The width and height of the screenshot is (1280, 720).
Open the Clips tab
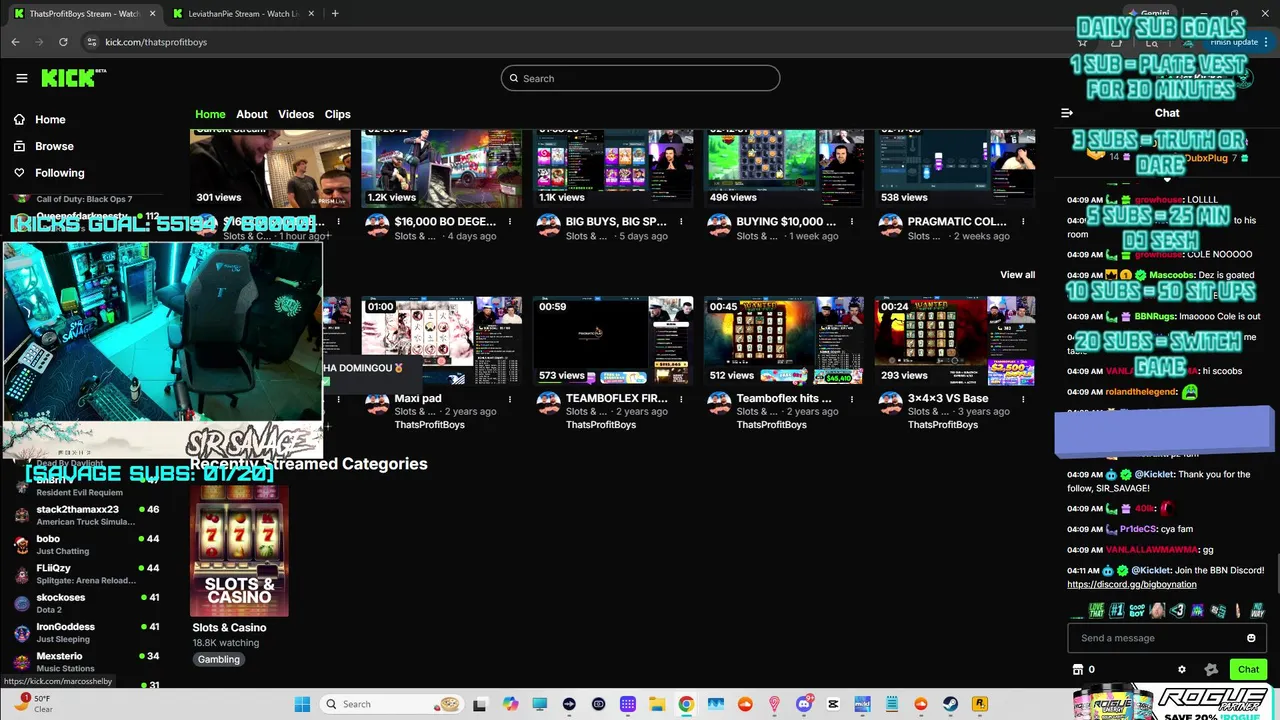tap(338, 114)
